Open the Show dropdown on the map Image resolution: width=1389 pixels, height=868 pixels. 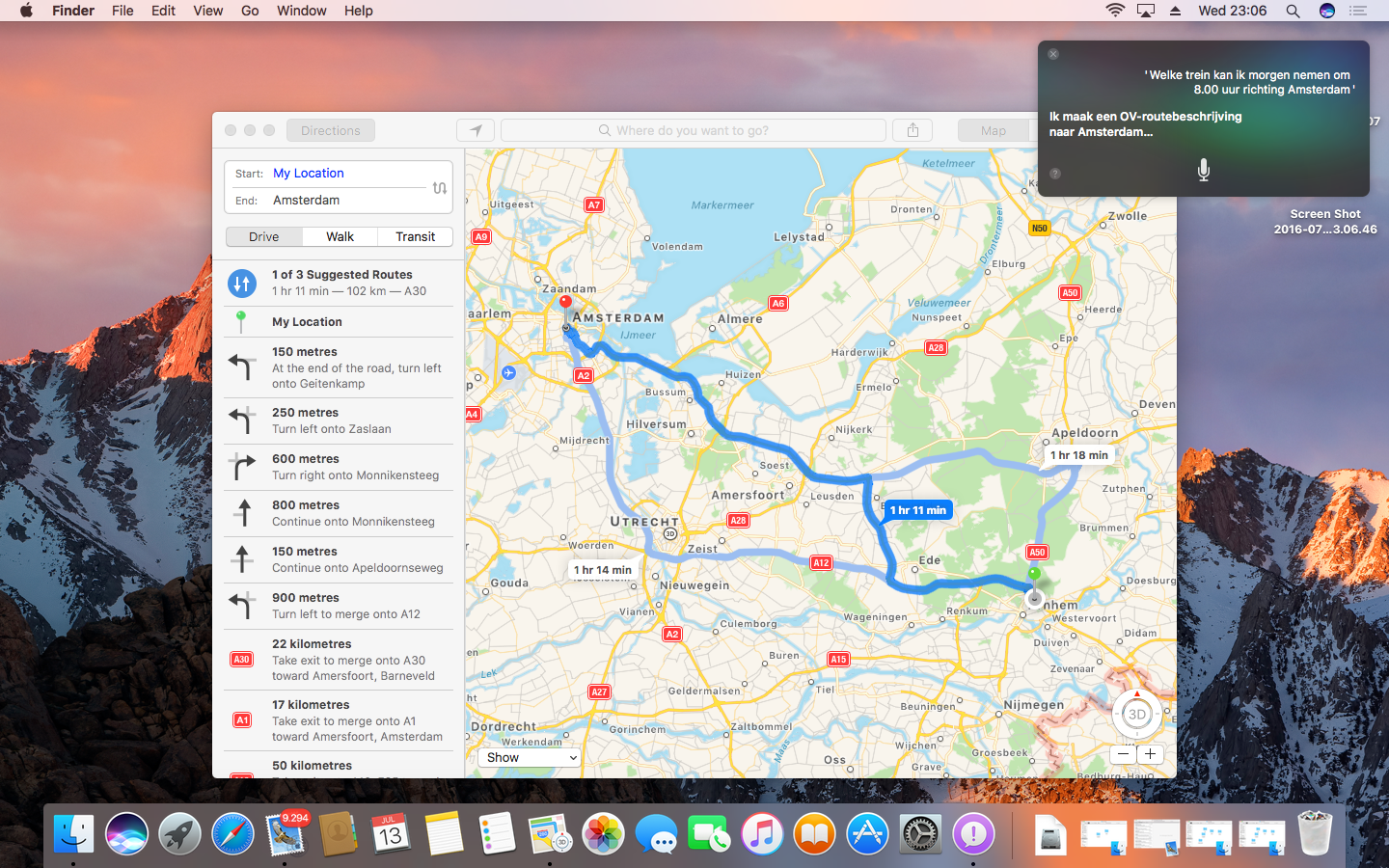(530, 758)
